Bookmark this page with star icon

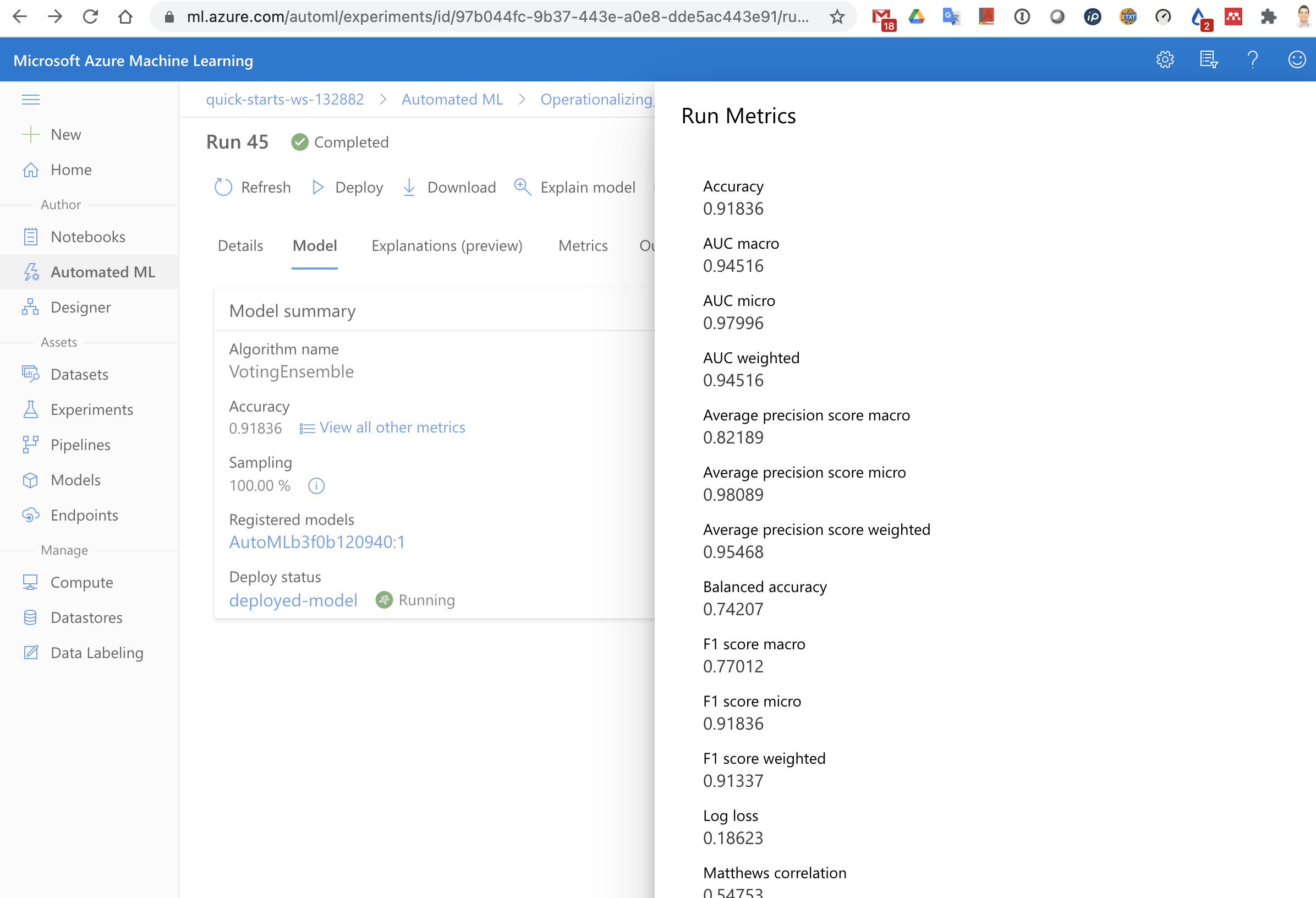[837, 17]
